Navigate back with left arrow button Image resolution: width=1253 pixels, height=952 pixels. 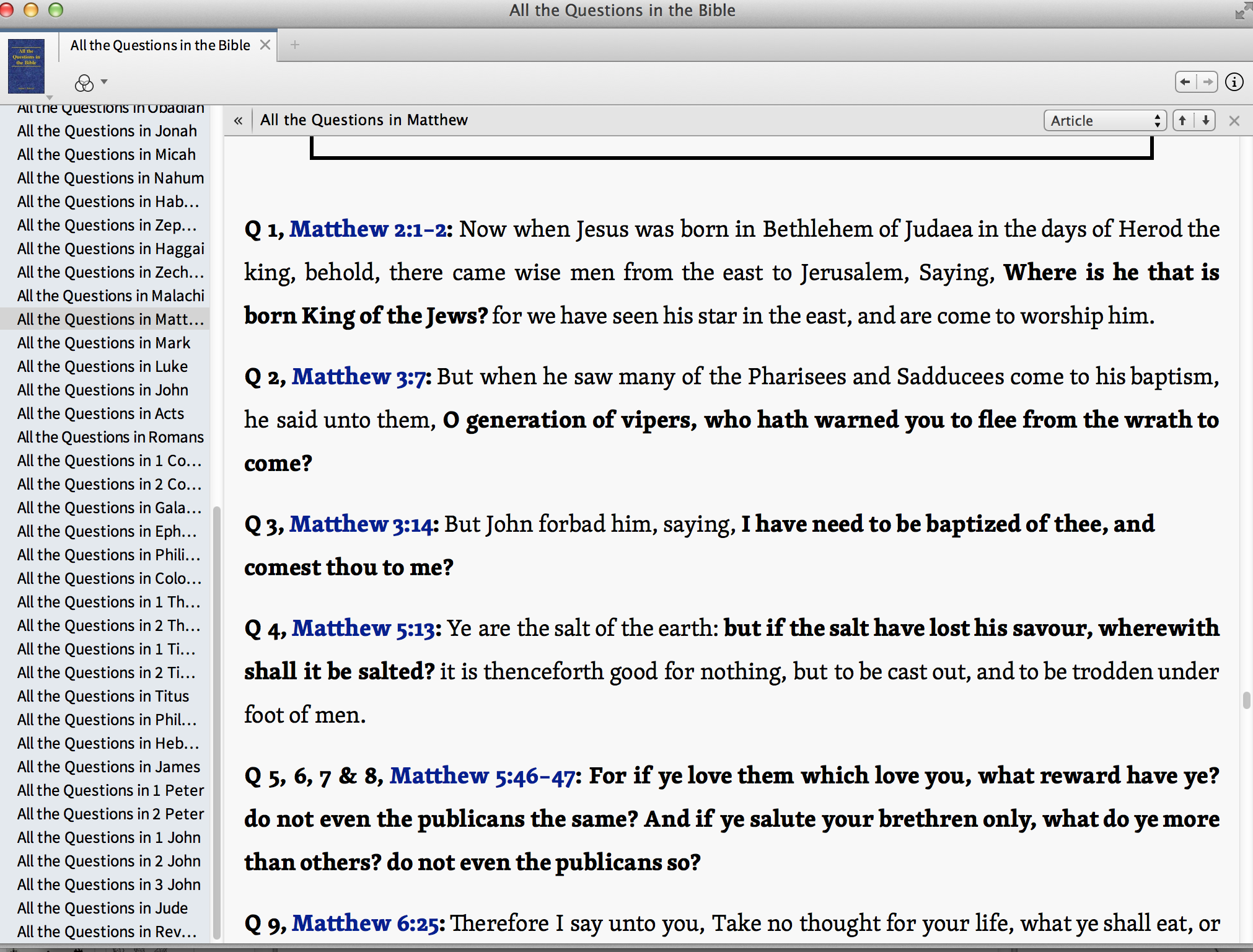pos(1185,82)
